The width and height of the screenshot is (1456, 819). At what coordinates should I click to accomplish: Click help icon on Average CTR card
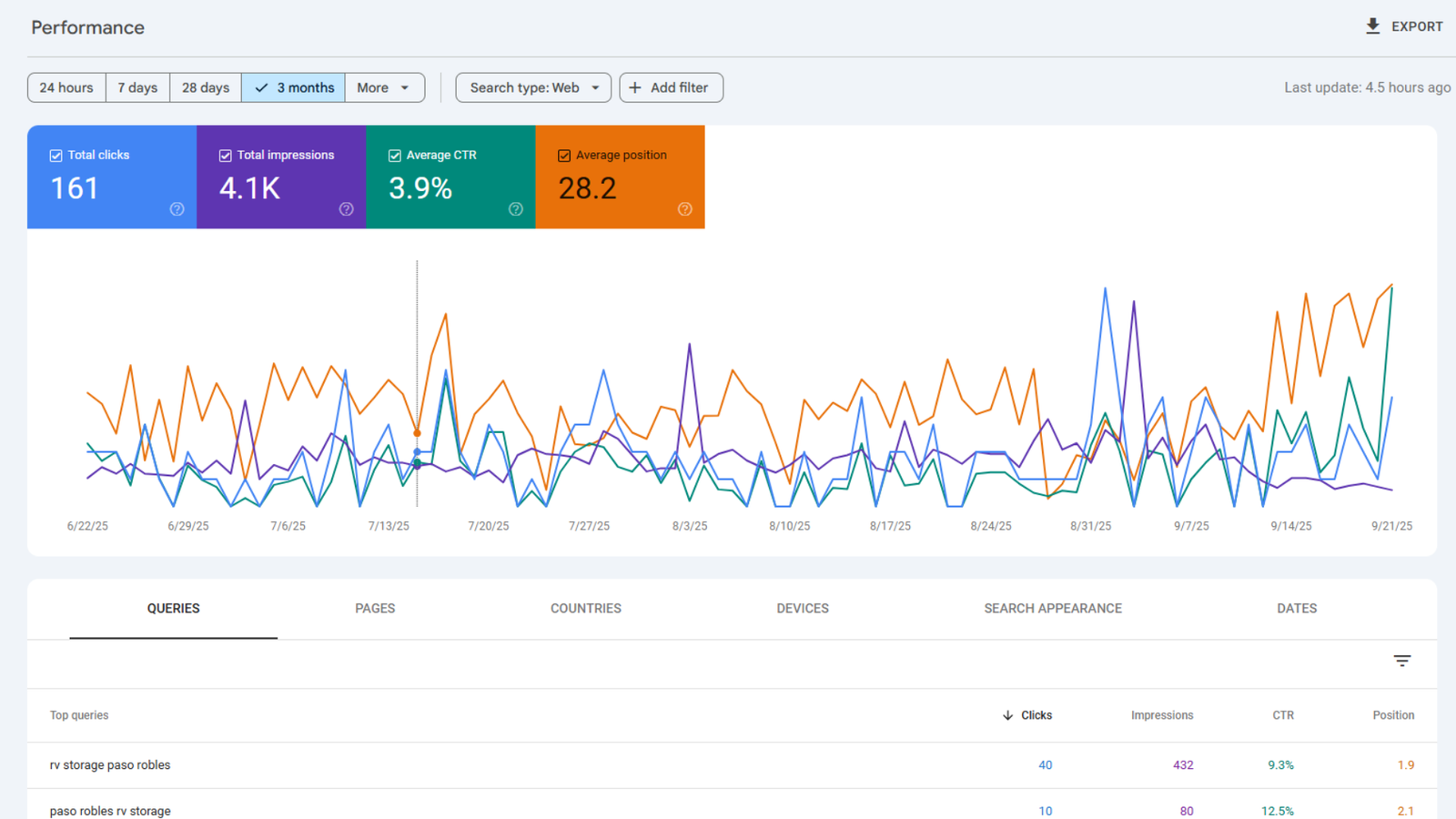(x=516, y=209)
